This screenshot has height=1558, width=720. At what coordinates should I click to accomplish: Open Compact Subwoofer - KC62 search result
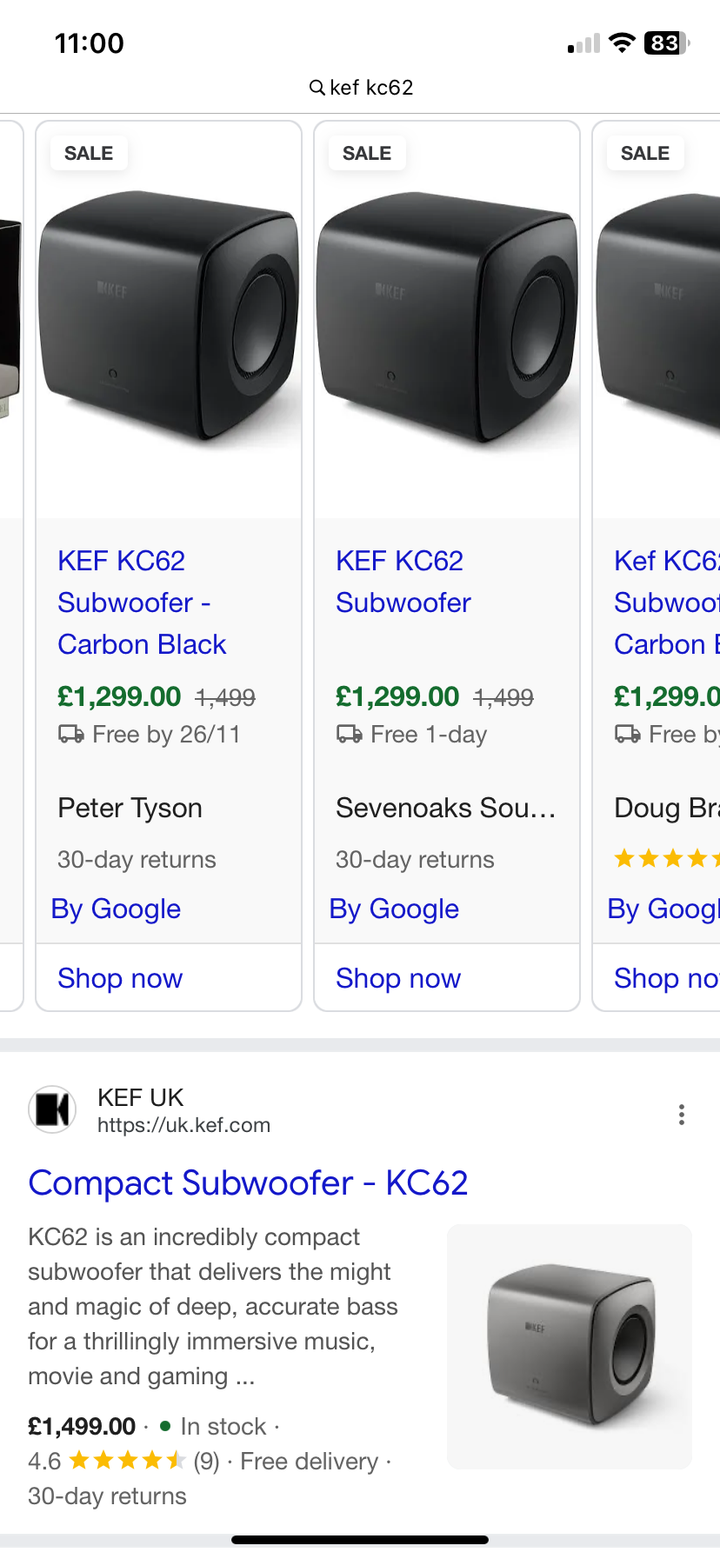(x=248, y=1183)
